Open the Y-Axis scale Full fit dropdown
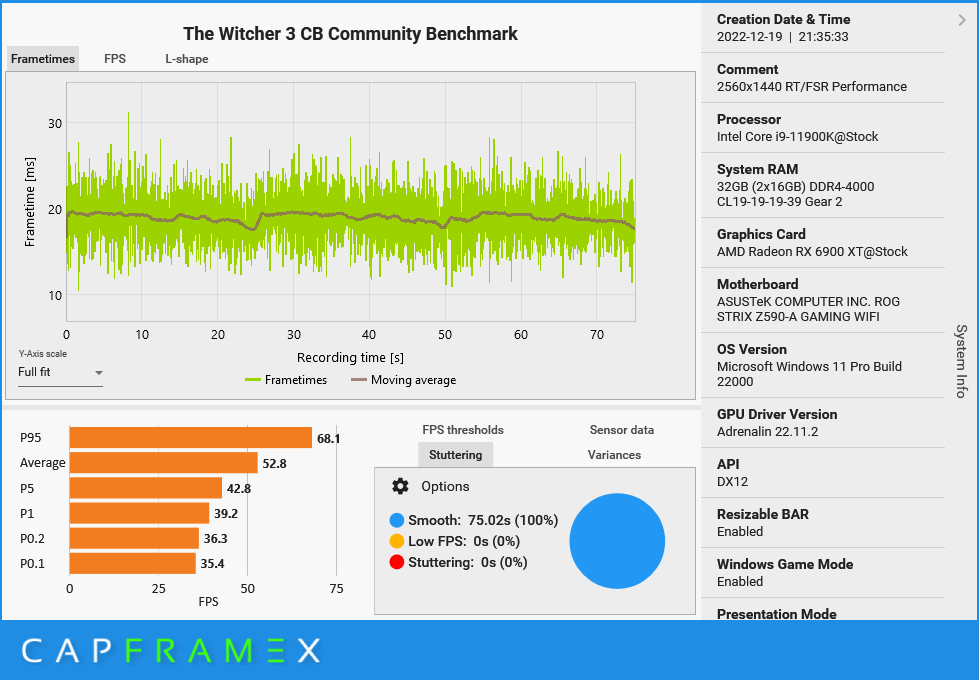The width and height of the screenshot is (979, 680). (x=60, y=372)
